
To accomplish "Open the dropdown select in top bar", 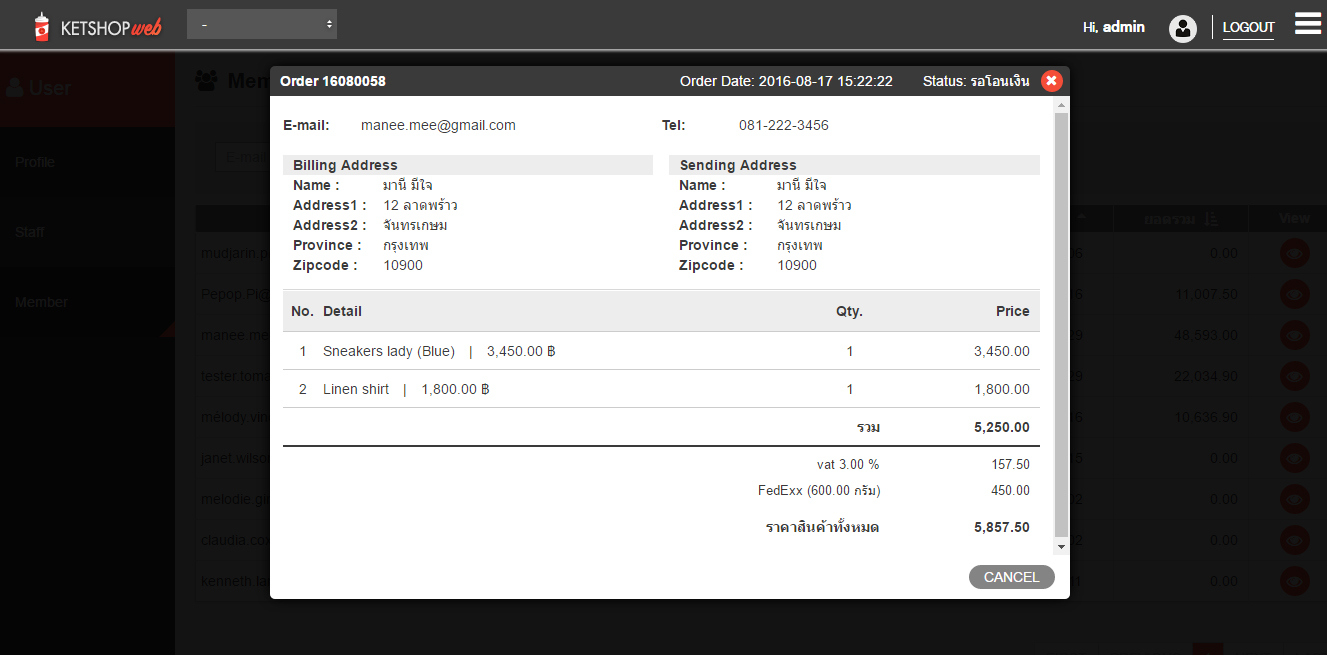I will [262, 24].
